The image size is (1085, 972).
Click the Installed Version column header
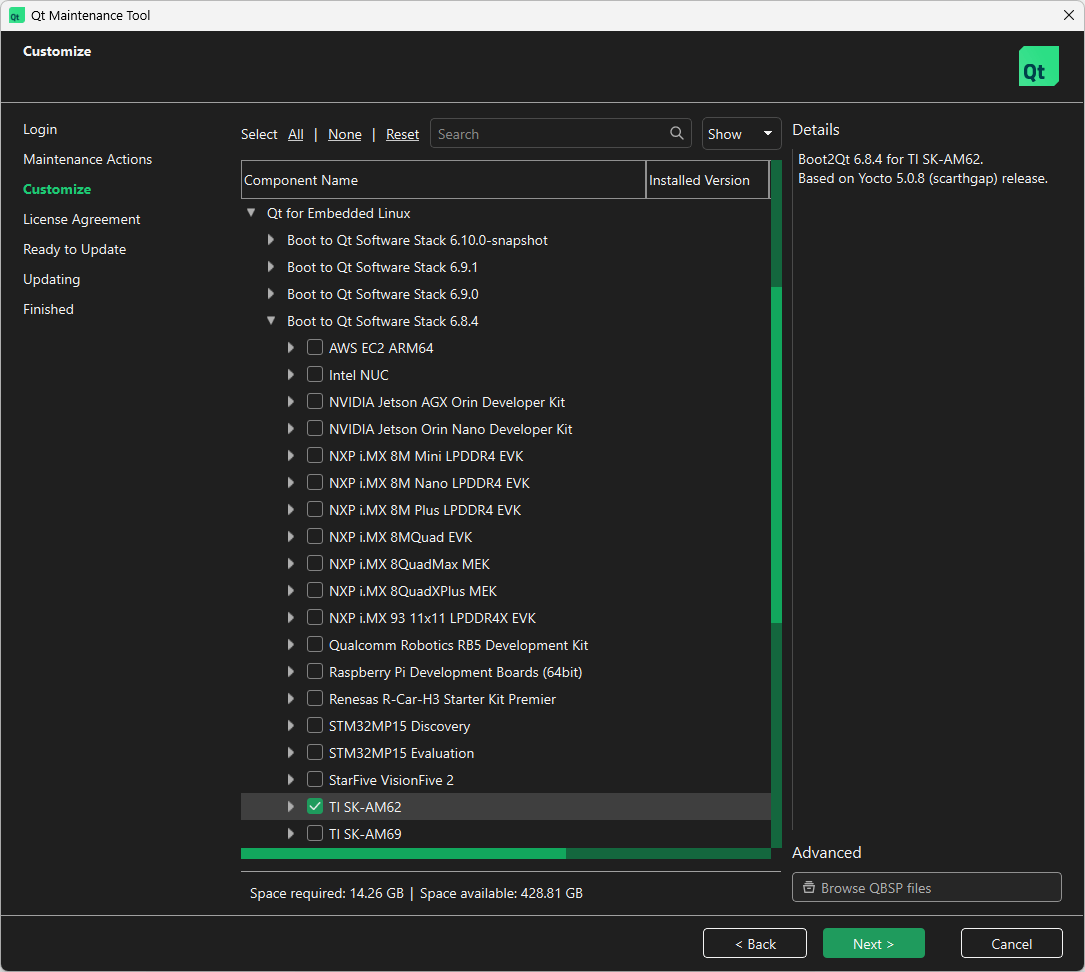click(706, 180)
